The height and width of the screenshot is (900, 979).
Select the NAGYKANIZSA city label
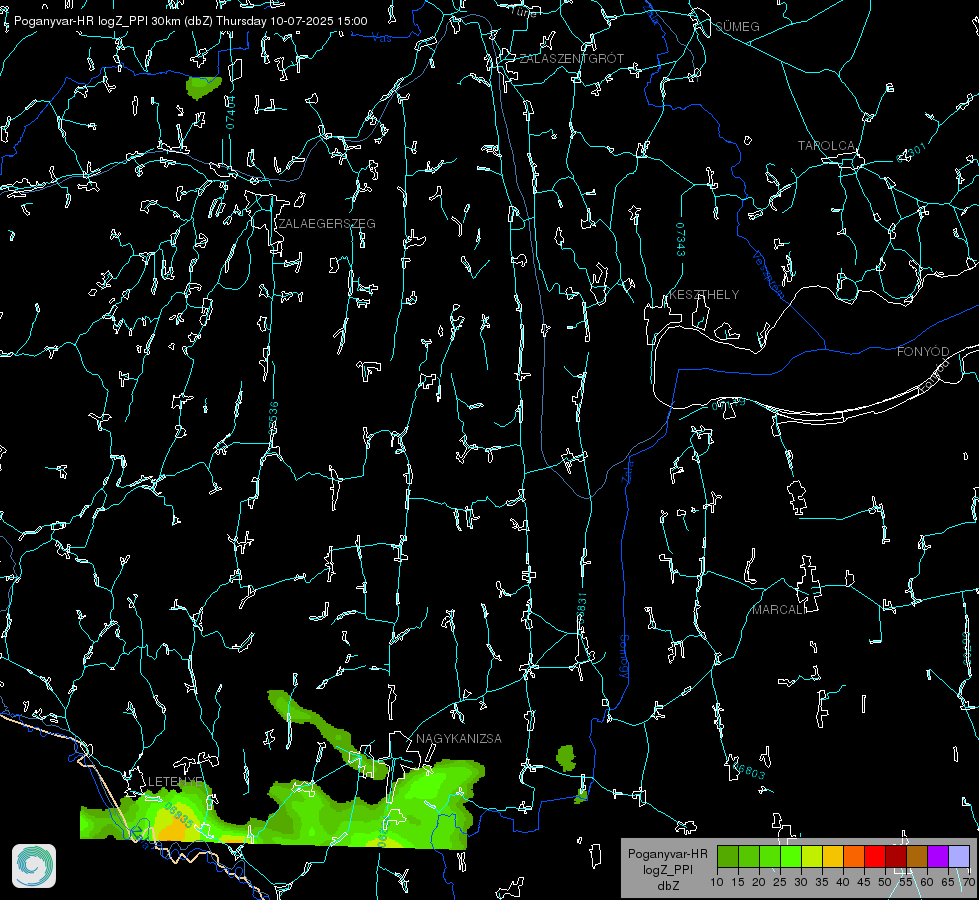click(x=459, y=738)
